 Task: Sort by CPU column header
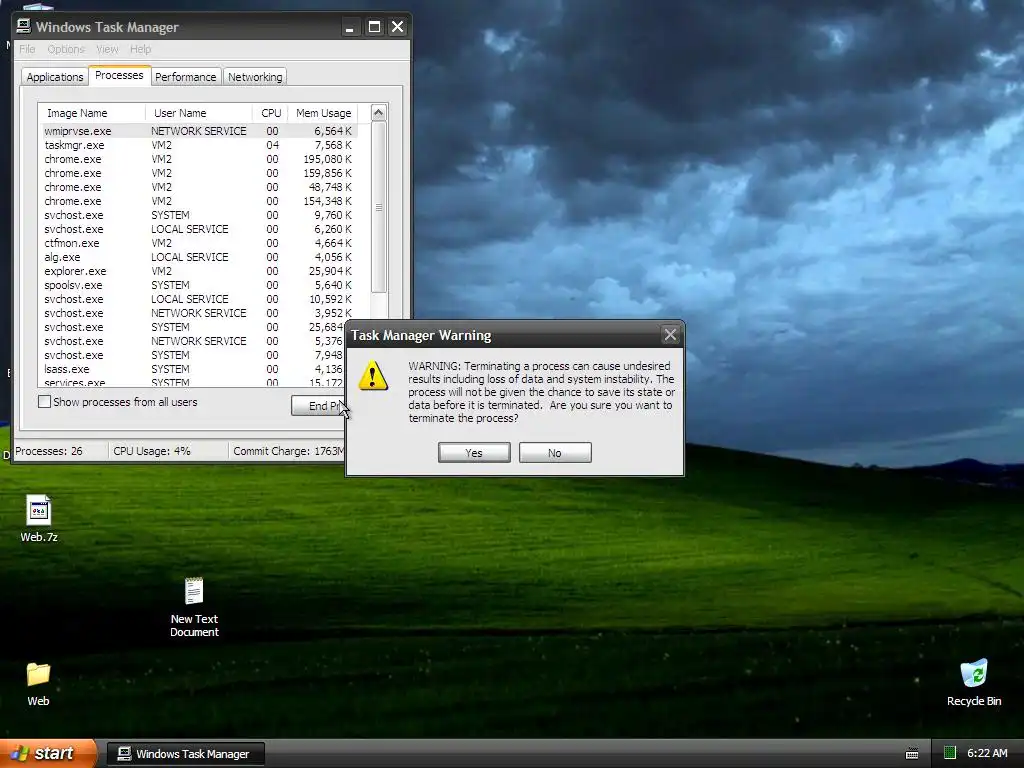pos(270,113)
